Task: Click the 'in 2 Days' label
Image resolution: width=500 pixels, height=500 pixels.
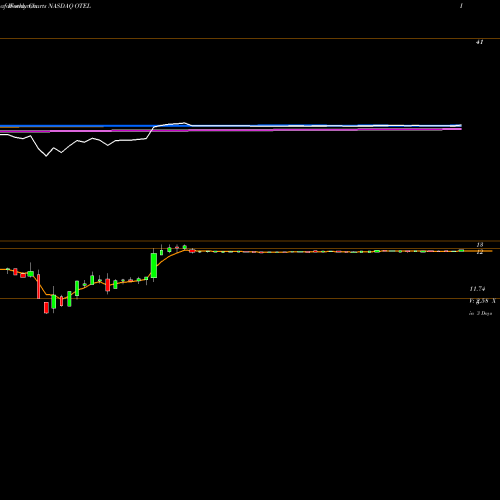Action: [x=480, y=313]
